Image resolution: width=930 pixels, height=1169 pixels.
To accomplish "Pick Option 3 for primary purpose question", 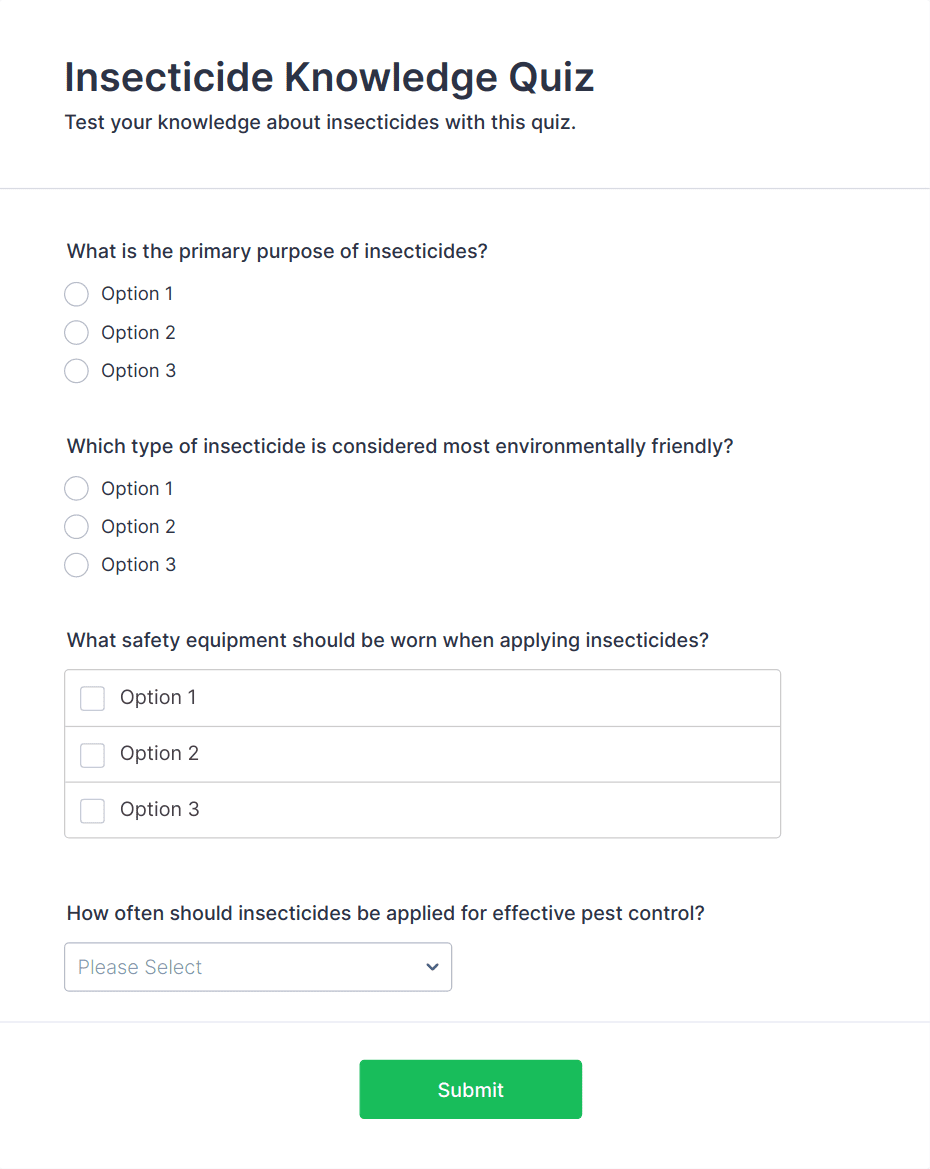I will [77, 371].
